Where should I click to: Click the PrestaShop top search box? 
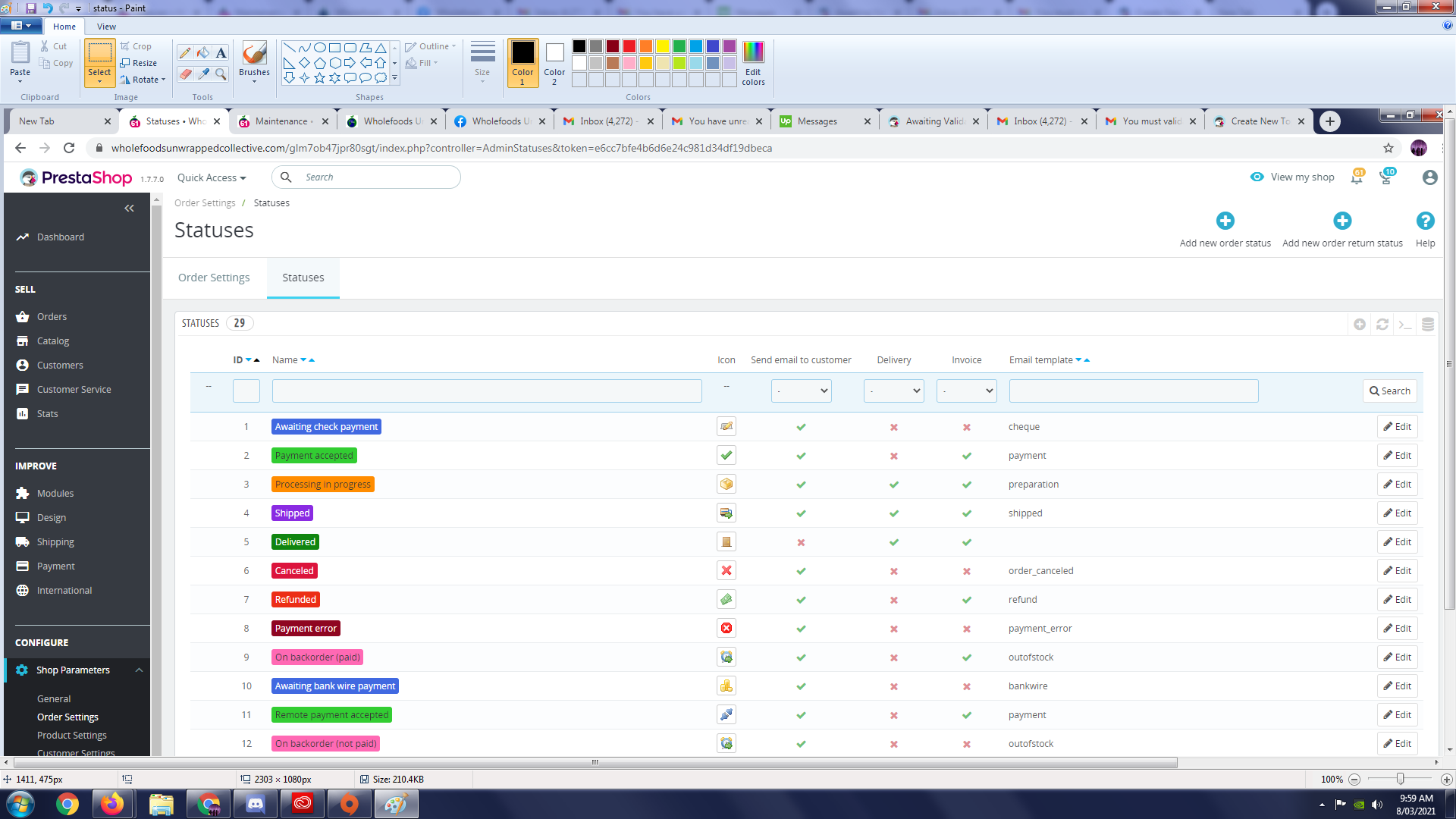click(366, 177)
